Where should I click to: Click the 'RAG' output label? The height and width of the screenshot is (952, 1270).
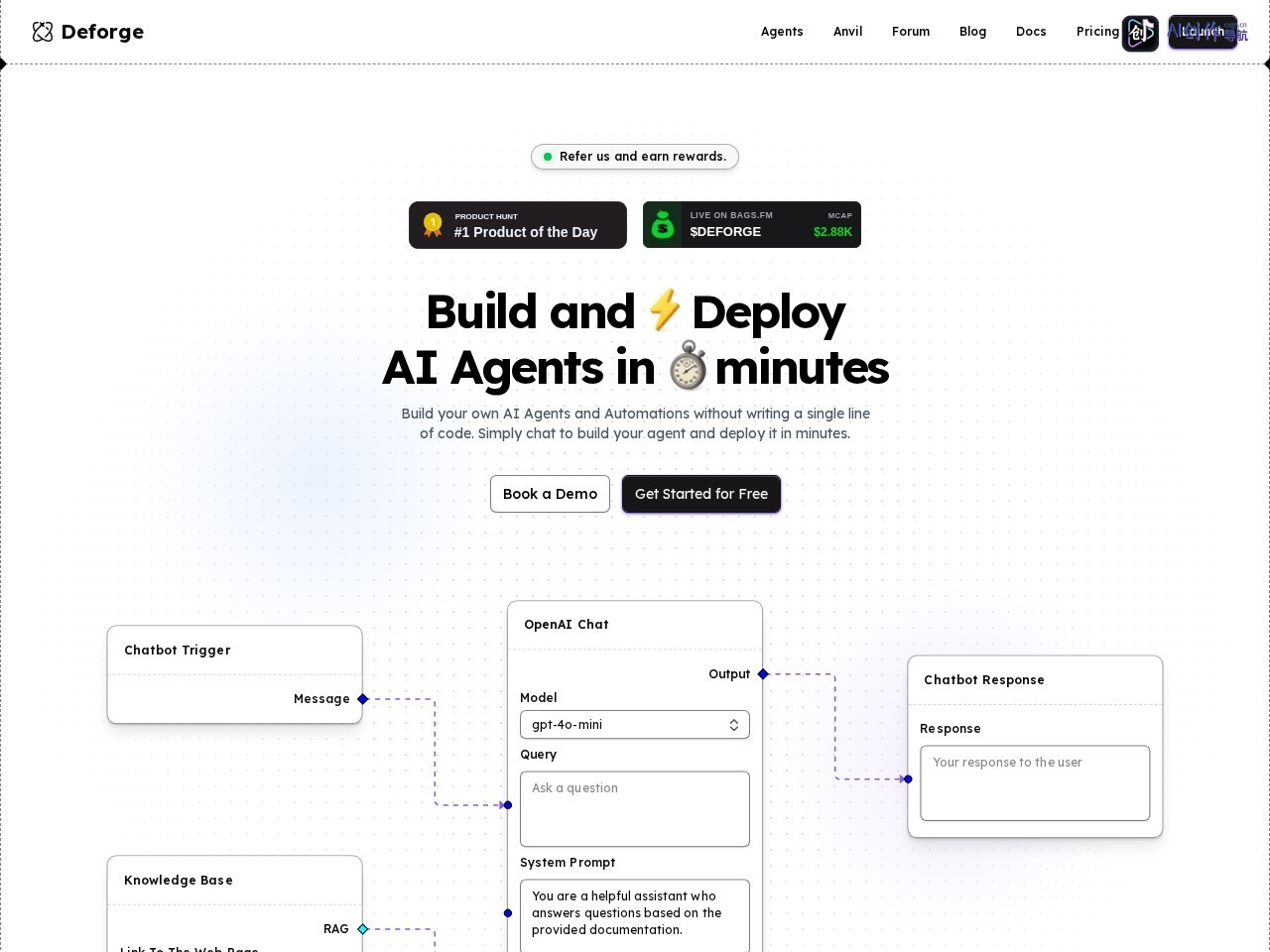(x=336, y=929)
